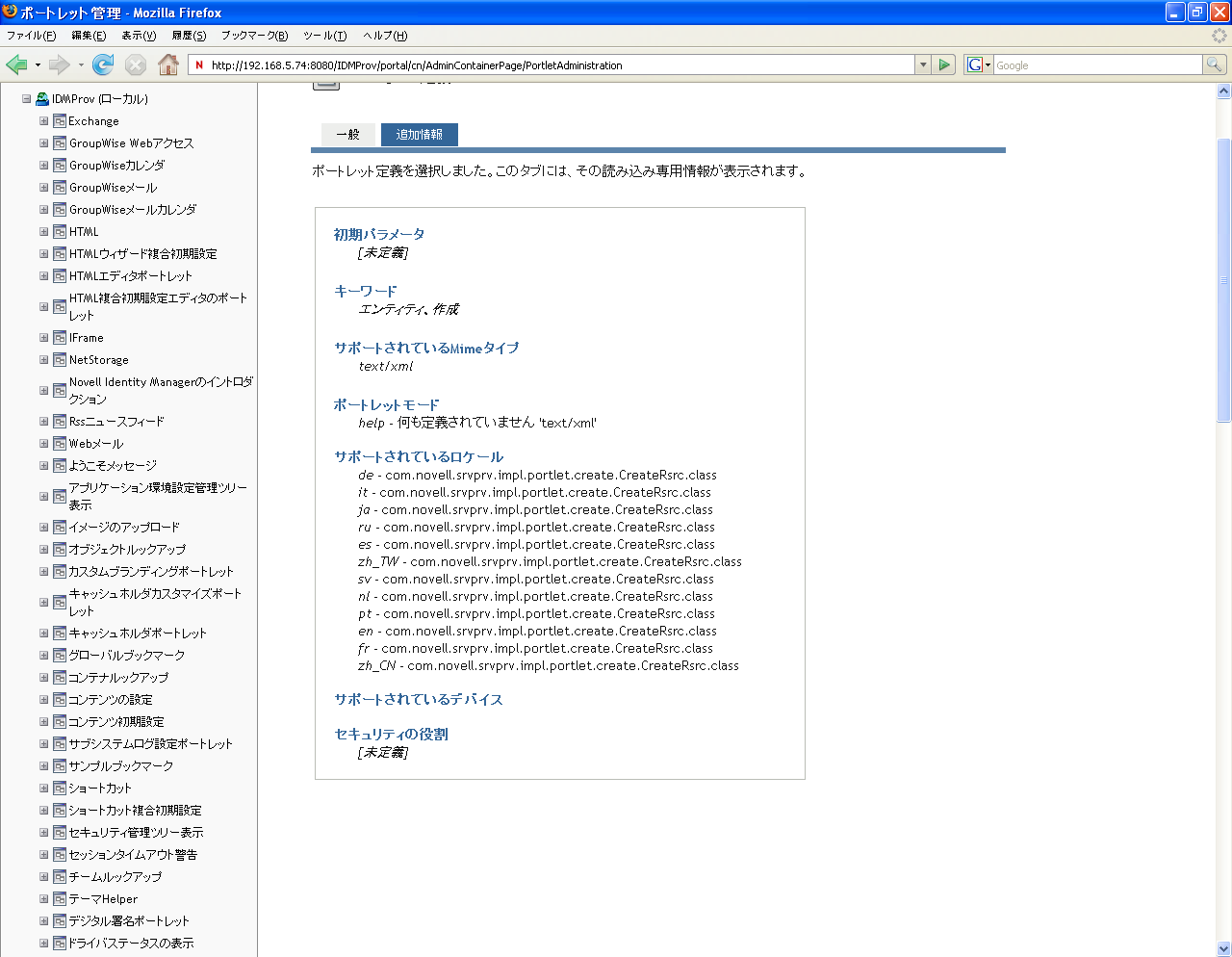Image resolution: width=1232 pixels, height=957 pixels.
Task: Select キャッシュホルダポートレット in the tree
Action: click(138, 634)
